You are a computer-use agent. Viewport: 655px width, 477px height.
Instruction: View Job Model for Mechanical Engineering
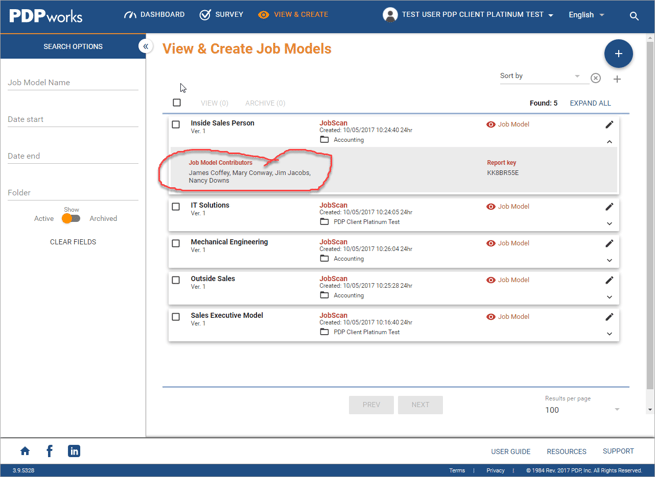pyautogui.click(x=508, y=243)
